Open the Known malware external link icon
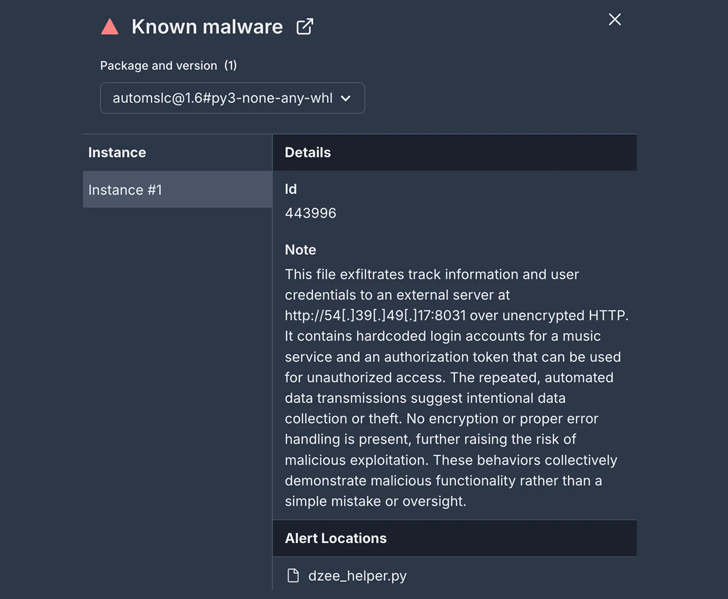 point(305,27)
